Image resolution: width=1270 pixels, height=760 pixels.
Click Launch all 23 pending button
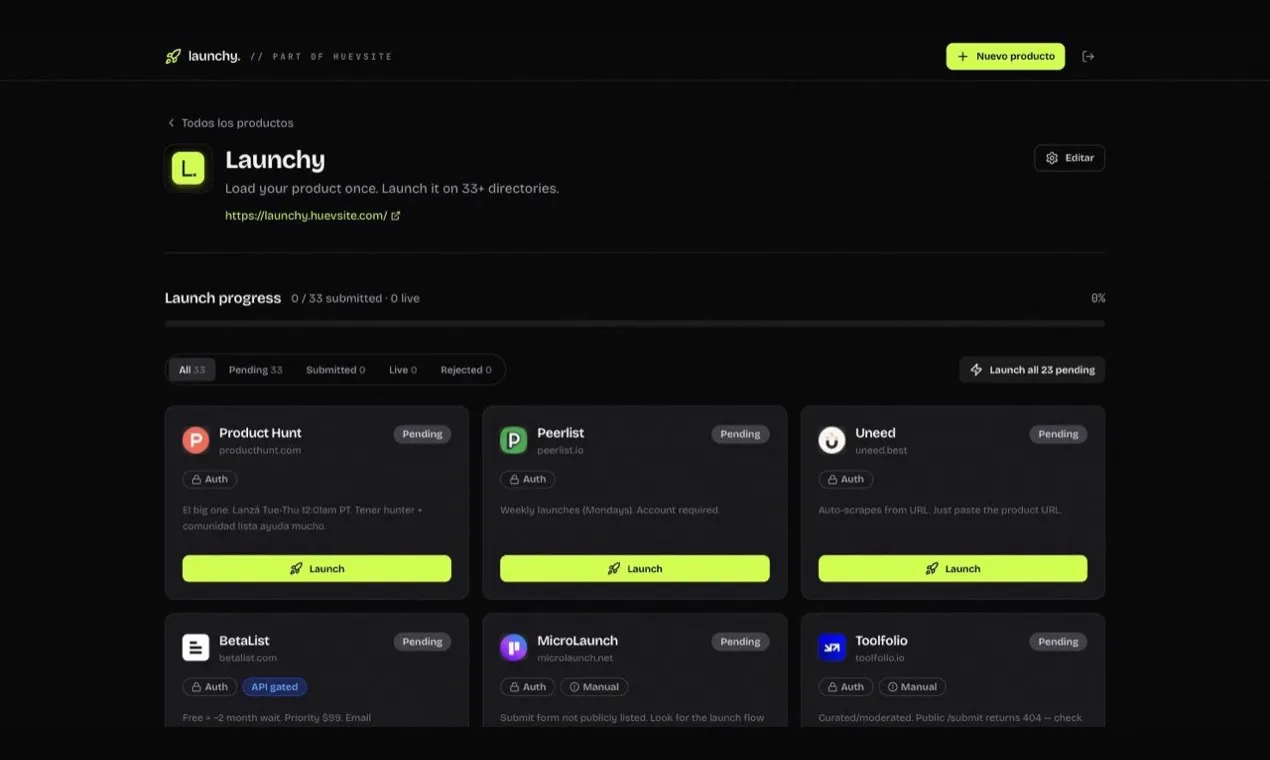point(1032,370)
